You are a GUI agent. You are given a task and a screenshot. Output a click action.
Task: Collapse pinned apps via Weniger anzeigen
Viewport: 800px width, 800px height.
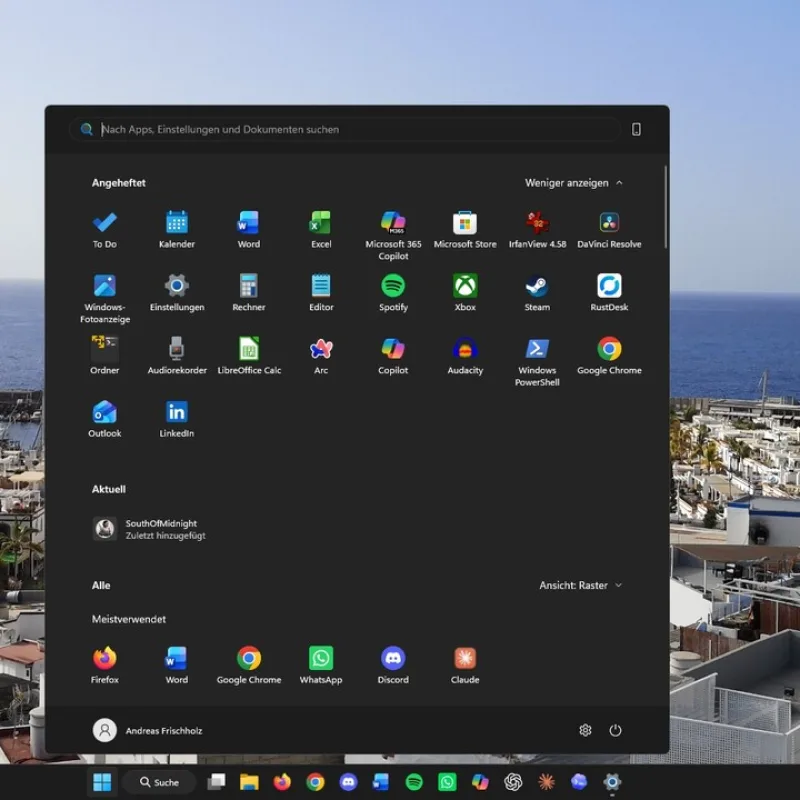(x=574, y=183)
